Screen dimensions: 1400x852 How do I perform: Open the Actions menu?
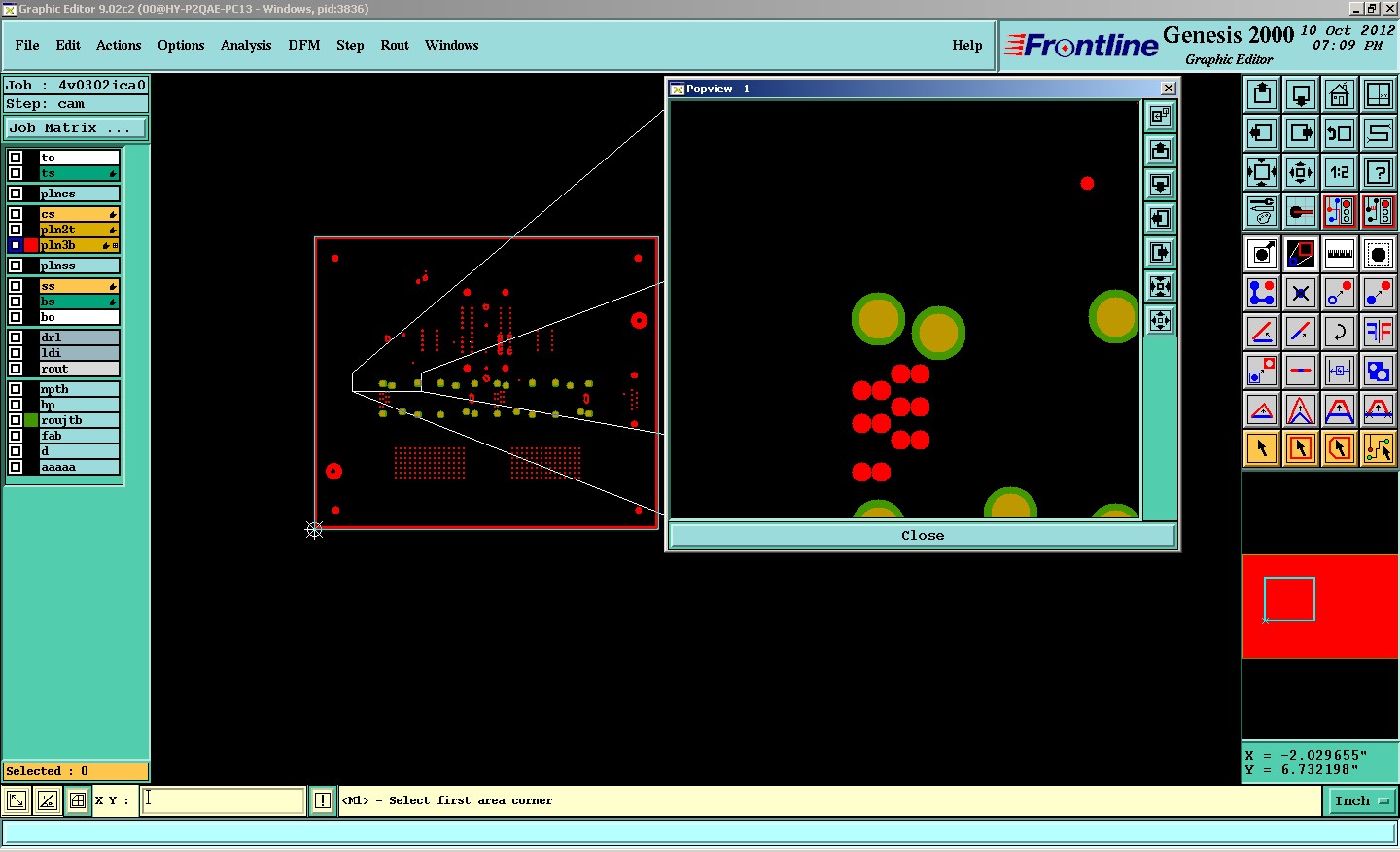[x=119, y=45]
